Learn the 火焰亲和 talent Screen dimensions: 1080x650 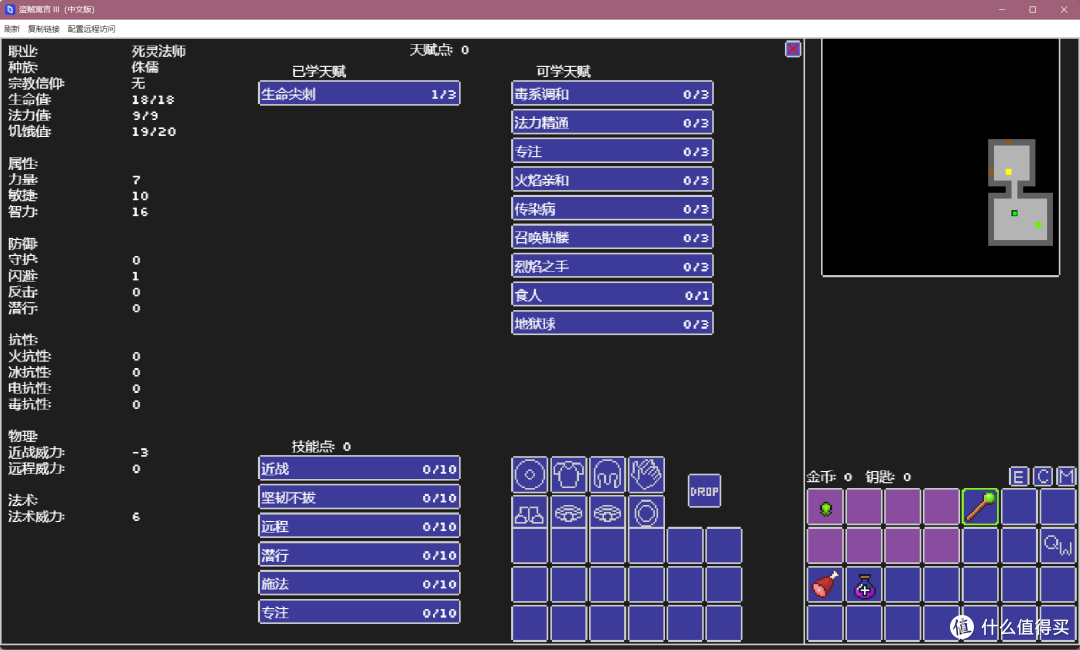click(612, 180)
